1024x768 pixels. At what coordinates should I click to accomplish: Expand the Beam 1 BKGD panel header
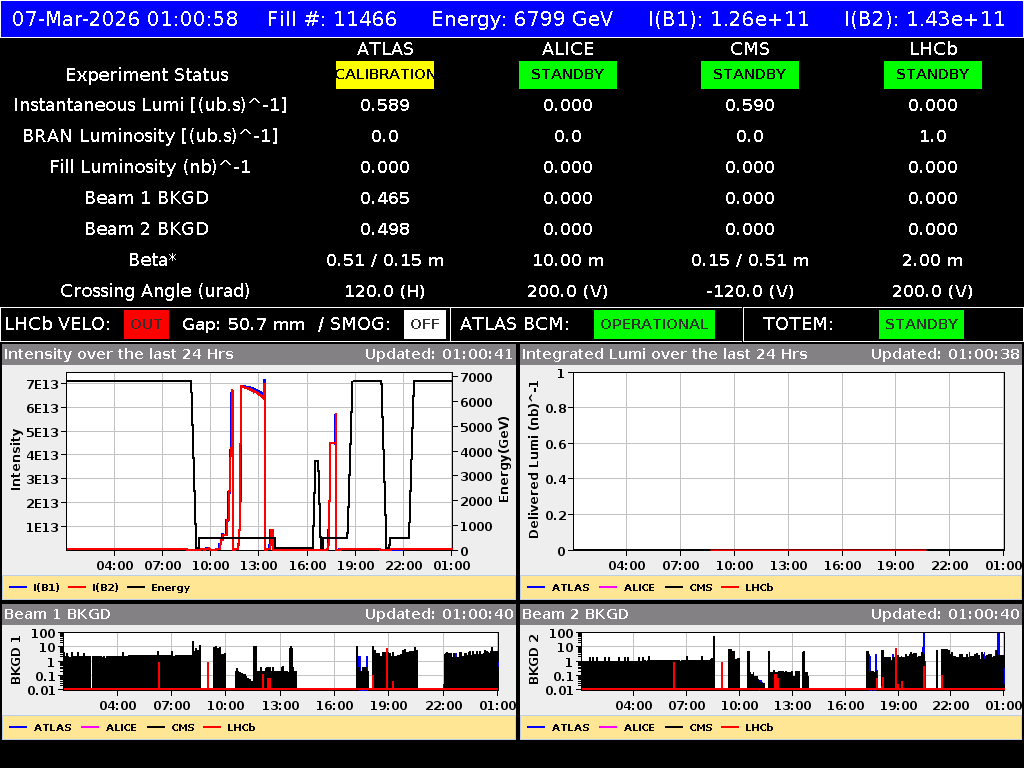pyautogui.click(x=60, y=614)
